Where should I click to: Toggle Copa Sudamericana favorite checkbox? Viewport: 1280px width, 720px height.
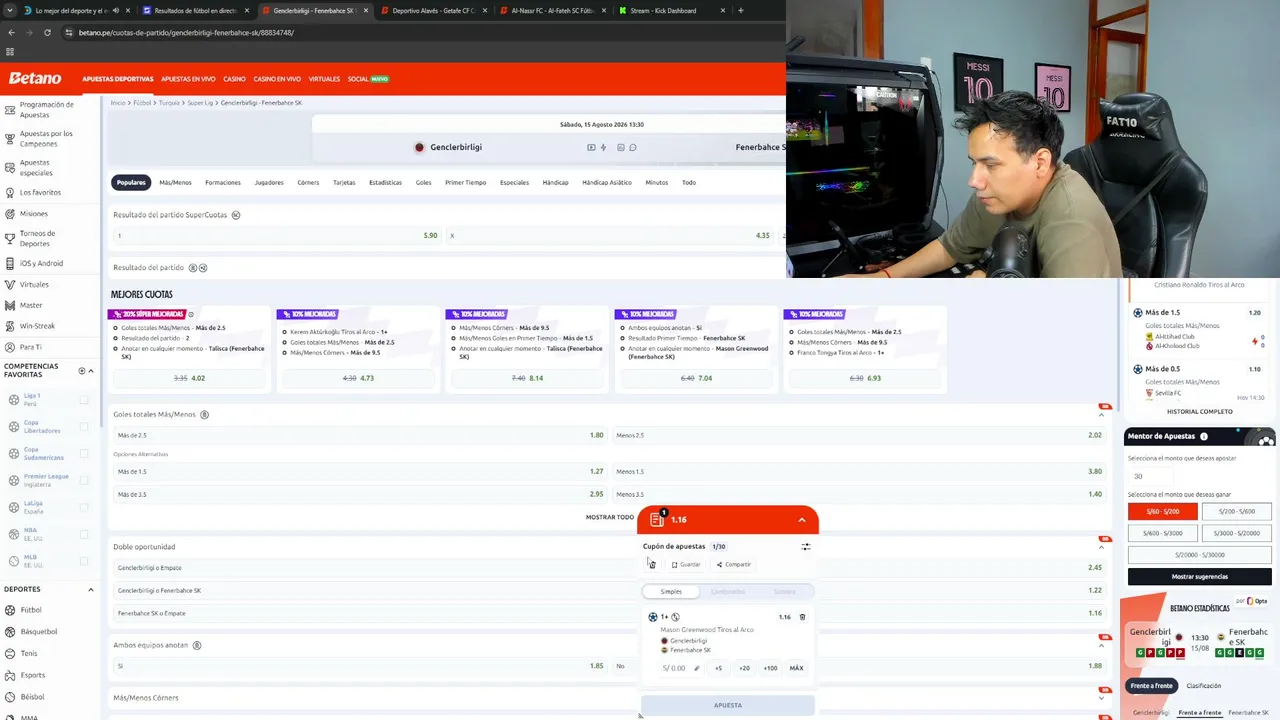tap(84, 454)
